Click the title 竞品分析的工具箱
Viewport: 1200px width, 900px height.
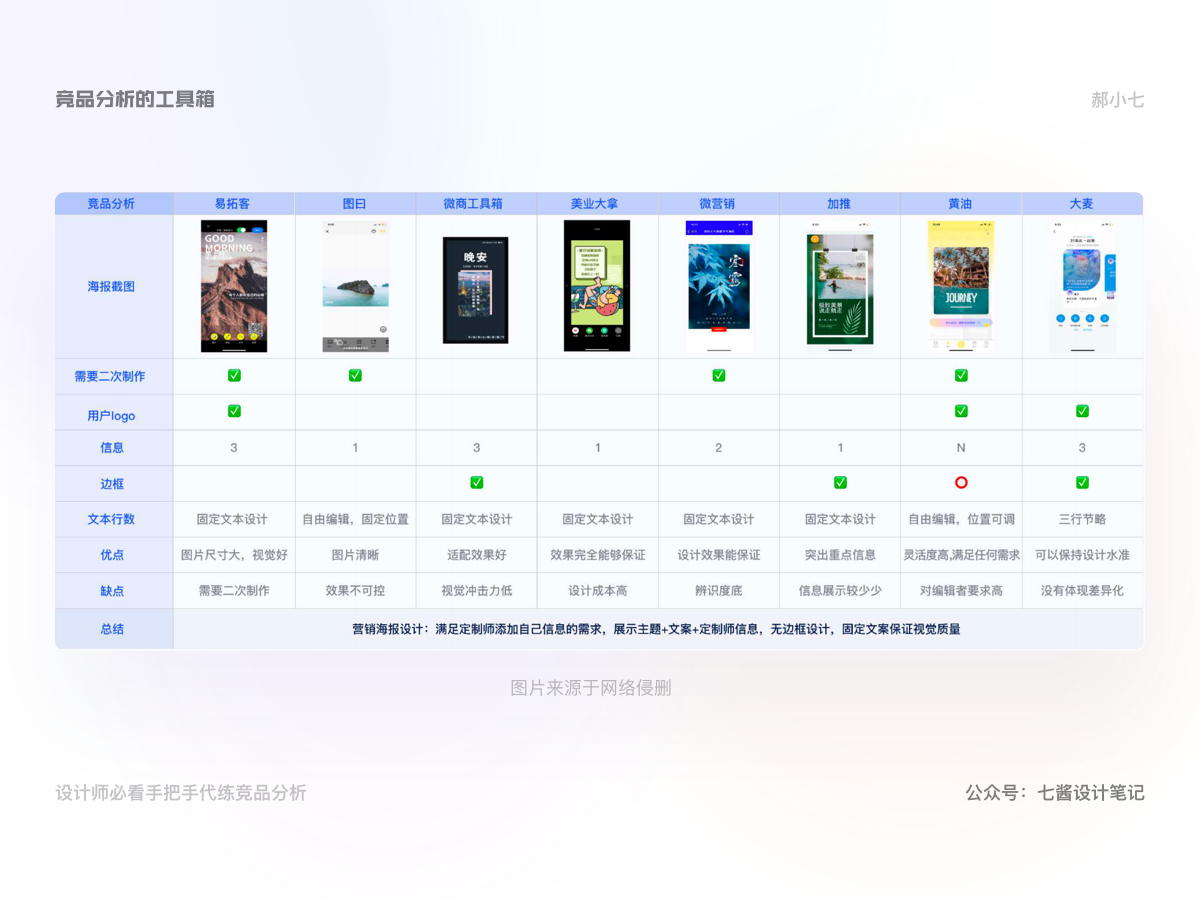135,99
